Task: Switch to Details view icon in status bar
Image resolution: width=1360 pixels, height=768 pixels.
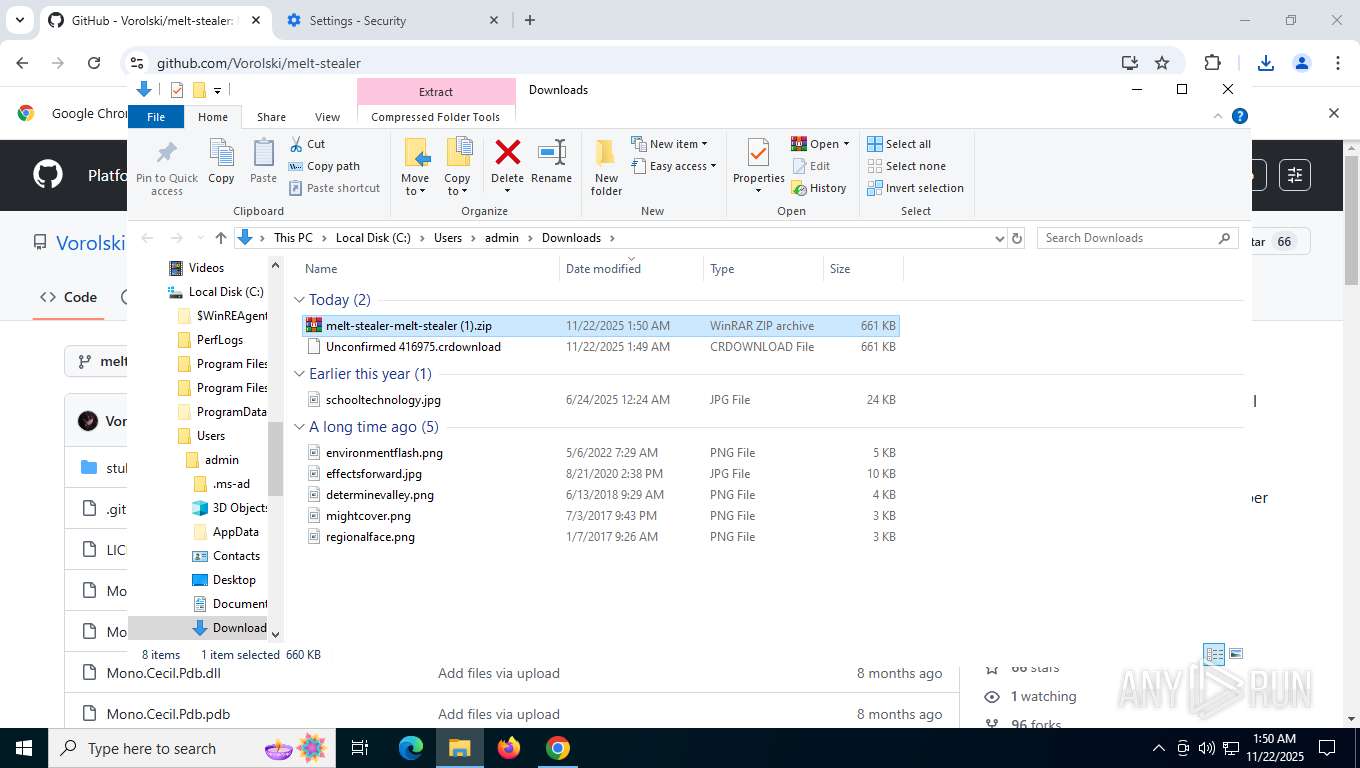Action: coord(1214,655)
